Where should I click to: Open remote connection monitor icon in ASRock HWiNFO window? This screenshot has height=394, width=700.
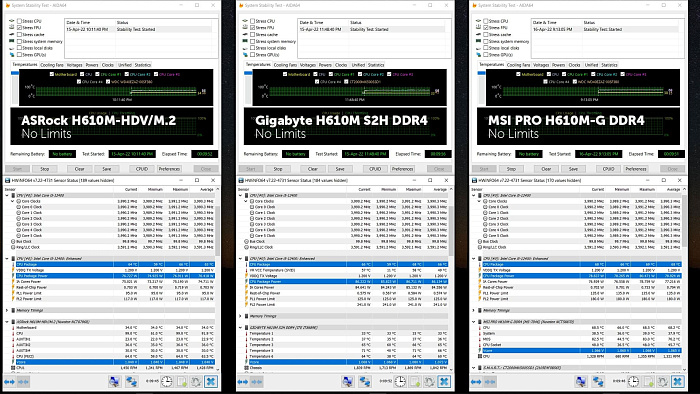115,382
